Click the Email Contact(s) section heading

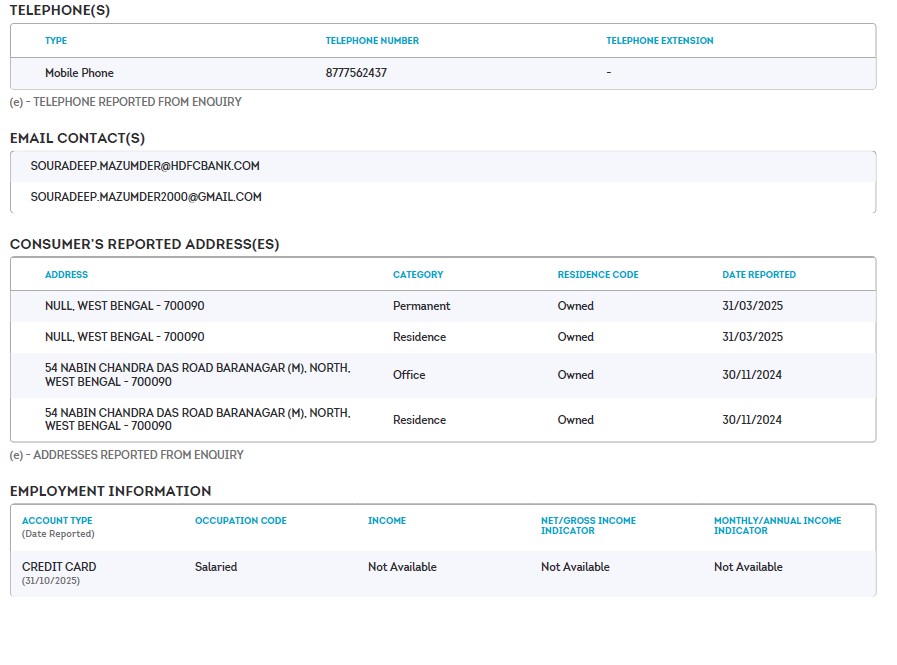click(77, 138)
